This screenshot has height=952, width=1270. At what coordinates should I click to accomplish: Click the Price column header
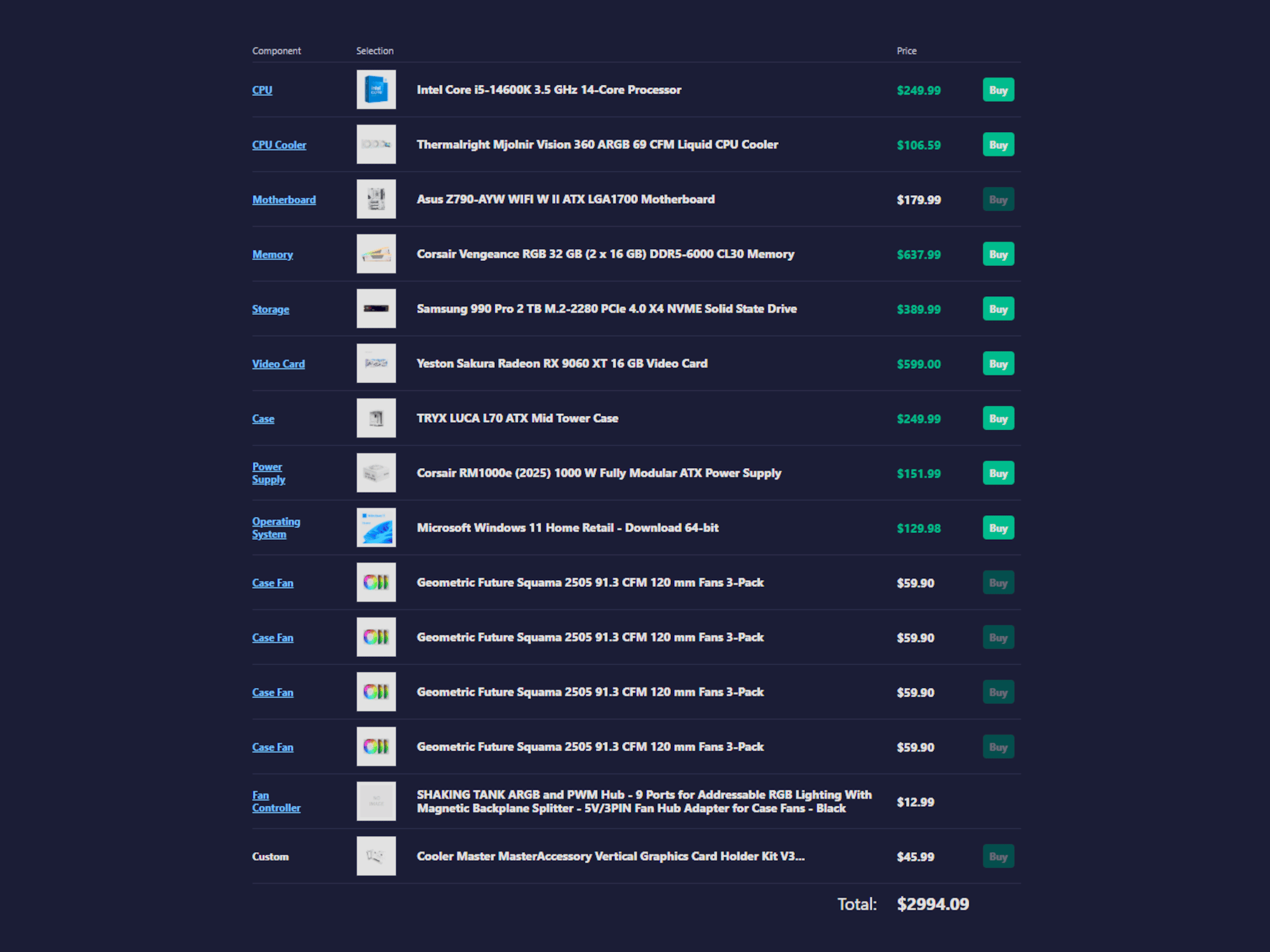[x=907, y=51]
